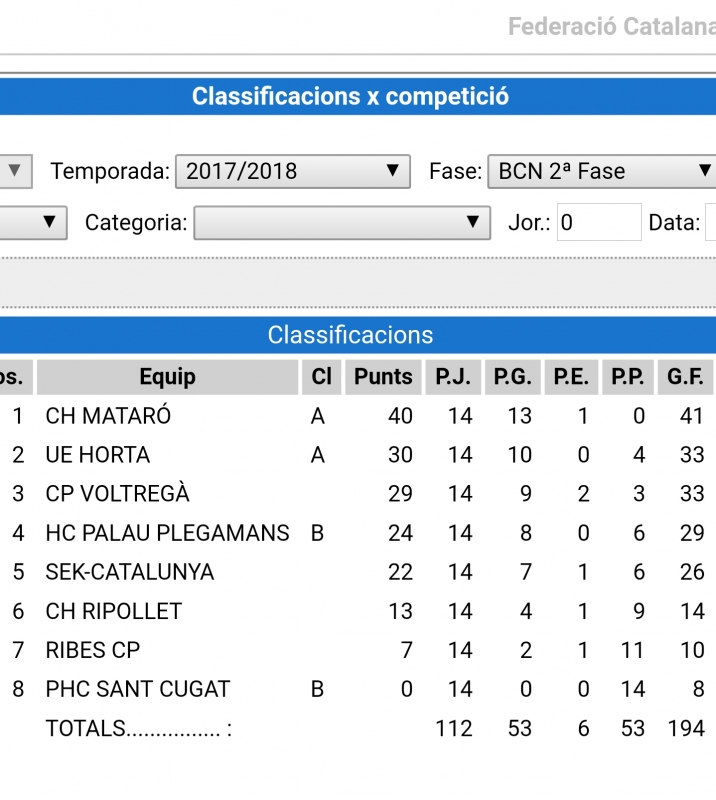The image size is (716, 800).
Task: Select the P.G. column header
Action: pyautogui.click(x=512, y=377)
